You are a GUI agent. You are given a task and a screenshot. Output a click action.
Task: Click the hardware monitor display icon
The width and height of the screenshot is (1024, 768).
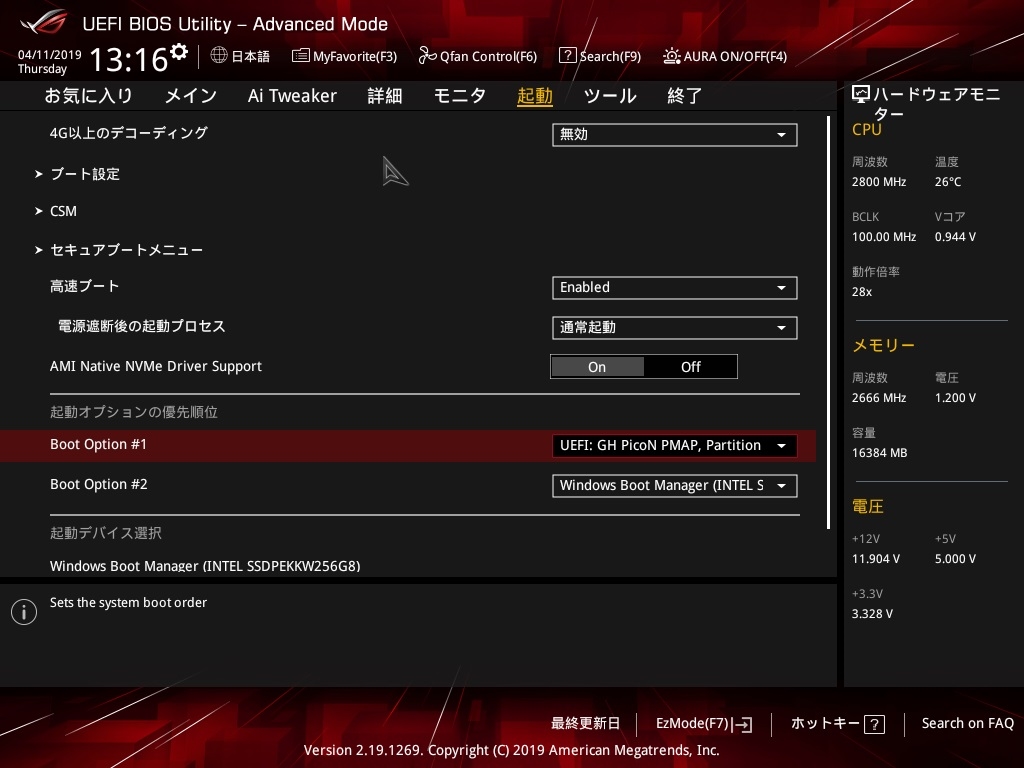click(x=861, y=95)
